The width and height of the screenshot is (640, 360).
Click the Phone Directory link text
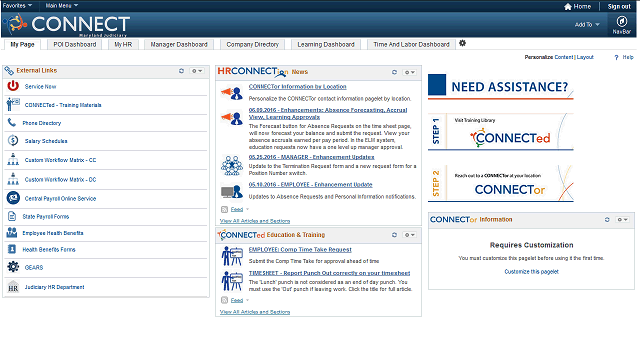pyautogui.click(x=42, y=123)
